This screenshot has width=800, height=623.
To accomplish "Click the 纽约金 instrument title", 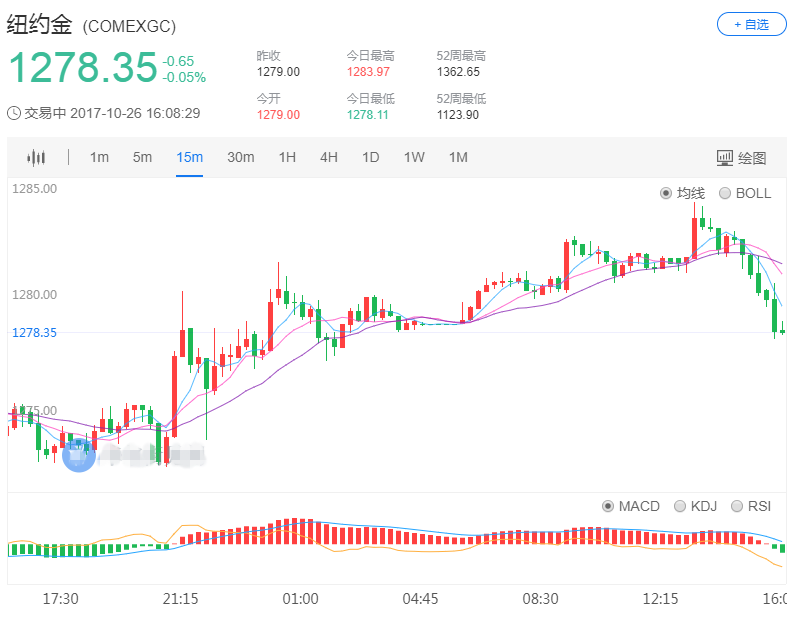I will 35,23.
